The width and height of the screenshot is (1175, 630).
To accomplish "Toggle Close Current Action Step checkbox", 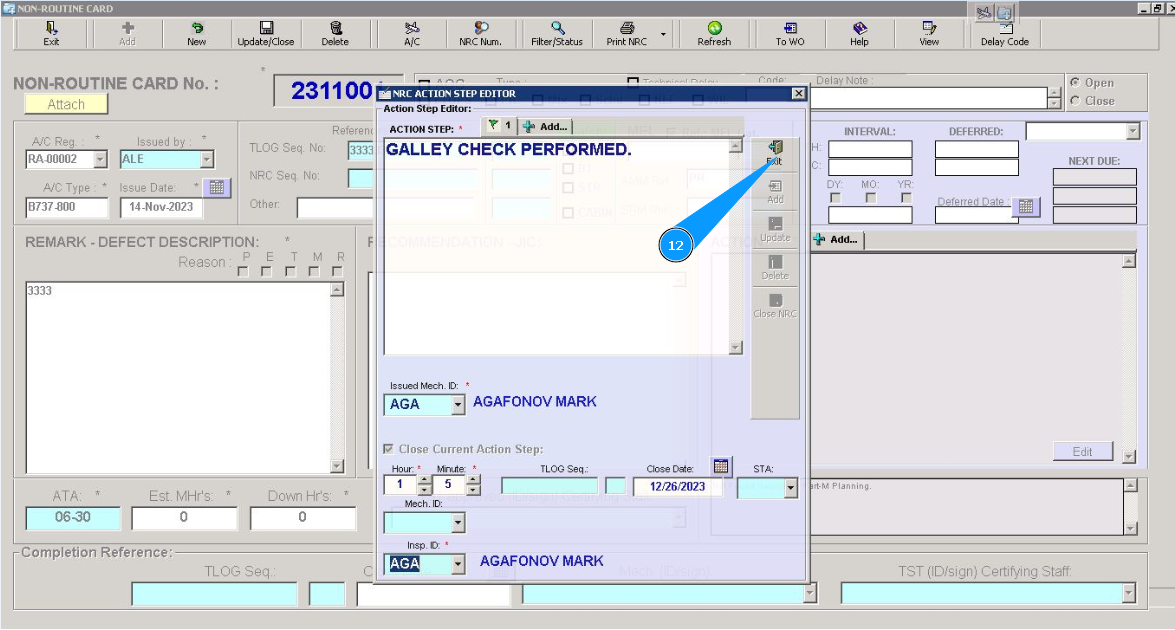I will [388, 449].
